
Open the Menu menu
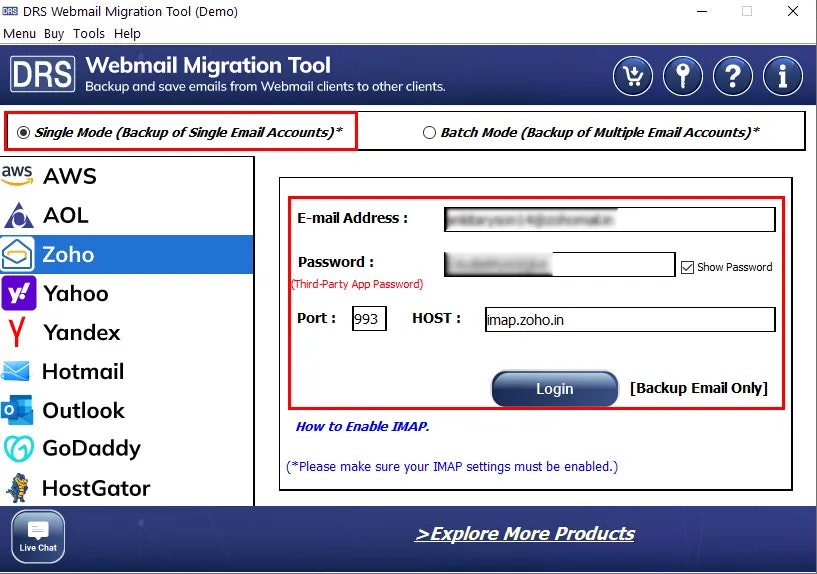(x=19, y=34)
